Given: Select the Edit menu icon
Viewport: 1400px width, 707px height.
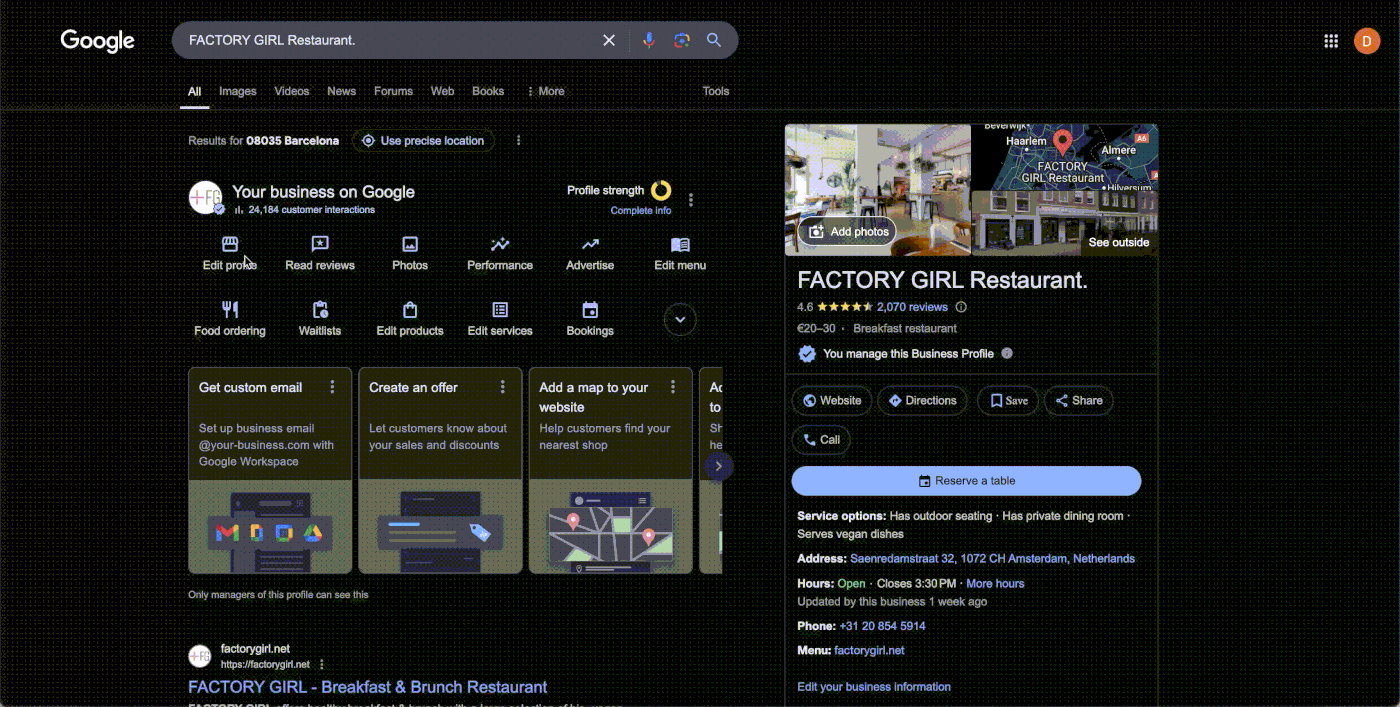Looking at the screenshot, I should coord(679,243).
